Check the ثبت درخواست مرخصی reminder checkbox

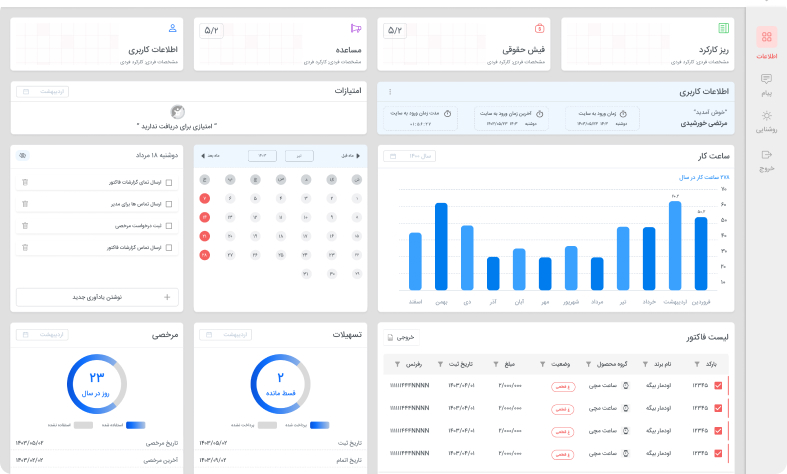pos(169,226)
